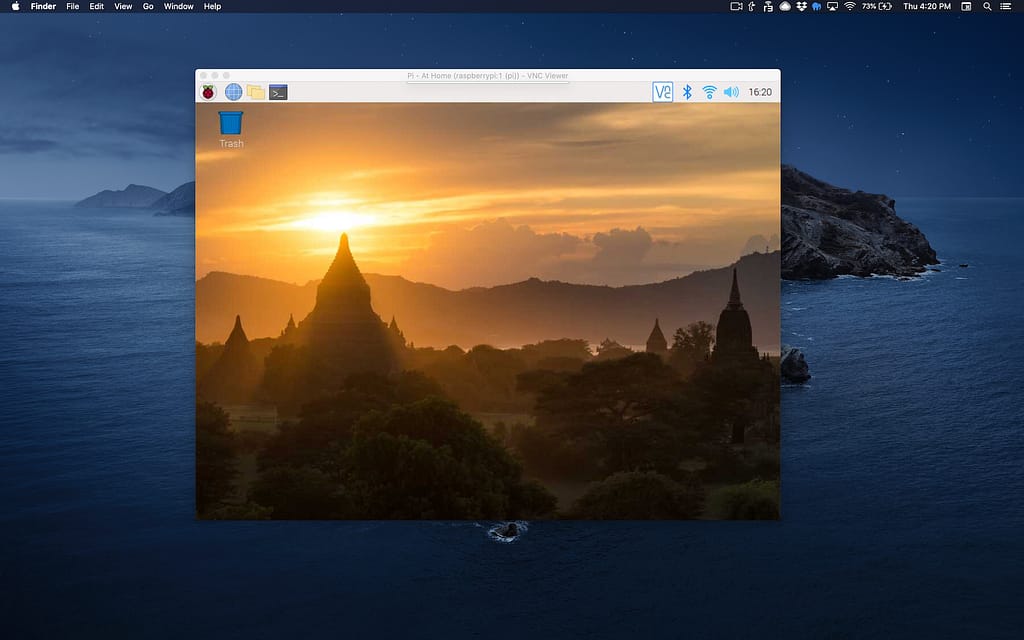Open the Pi Bluetooth tray menu
Image resolution: width=1024 pixels, height=640 pixels.
pyautogui.click(x=687, y=92)
